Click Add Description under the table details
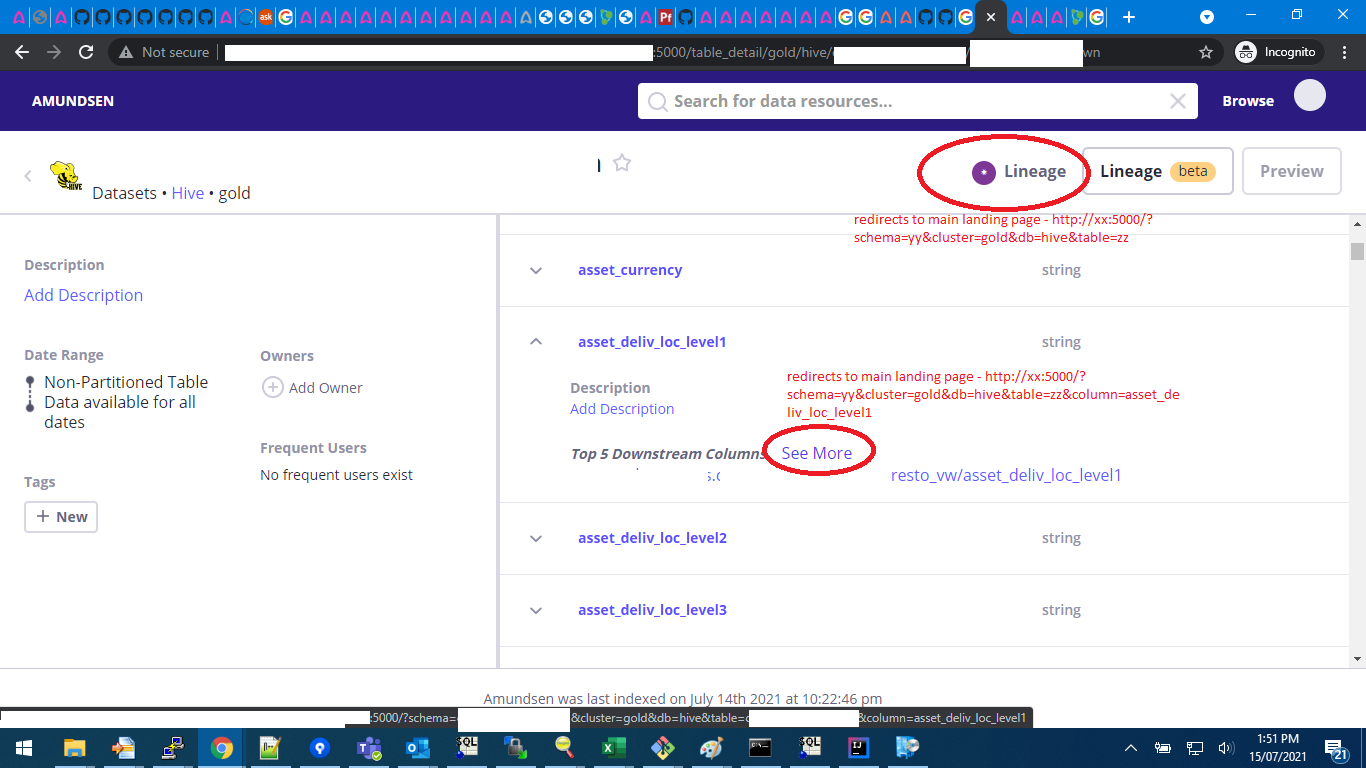Viewport: 1366px width, 768px height. [83, 295]
